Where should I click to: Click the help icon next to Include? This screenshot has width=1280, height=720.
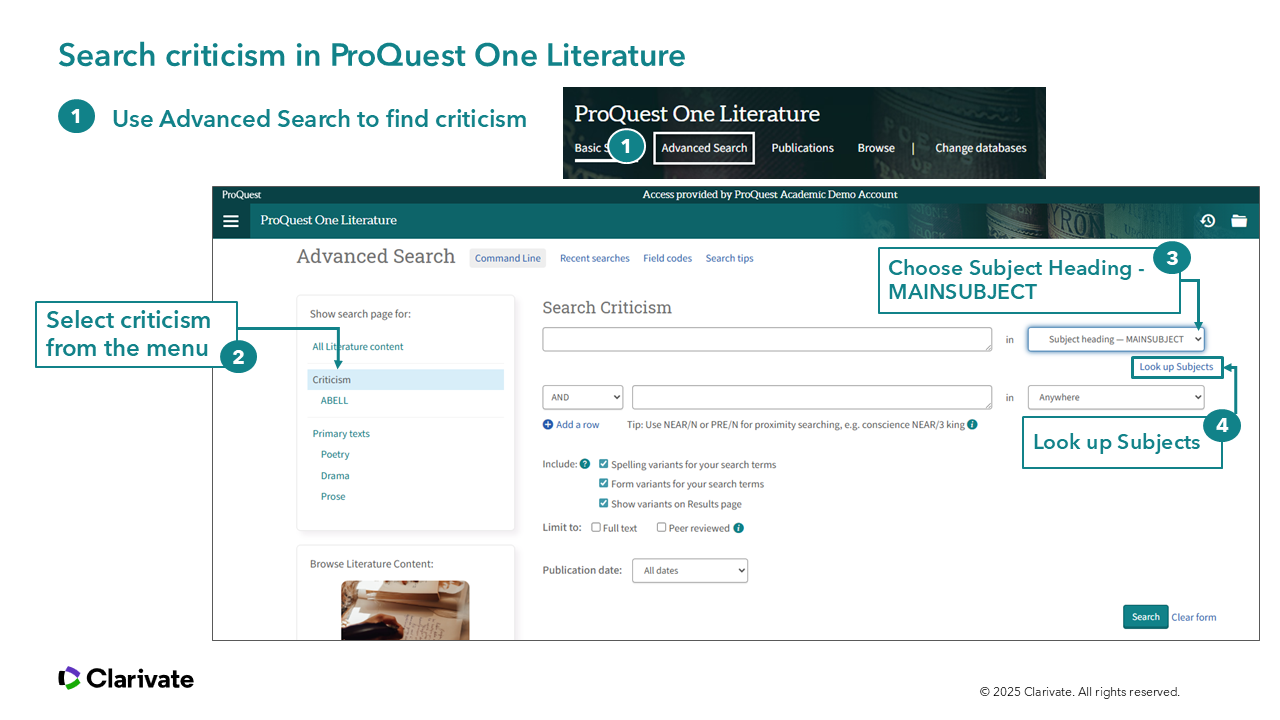[585, 464]
